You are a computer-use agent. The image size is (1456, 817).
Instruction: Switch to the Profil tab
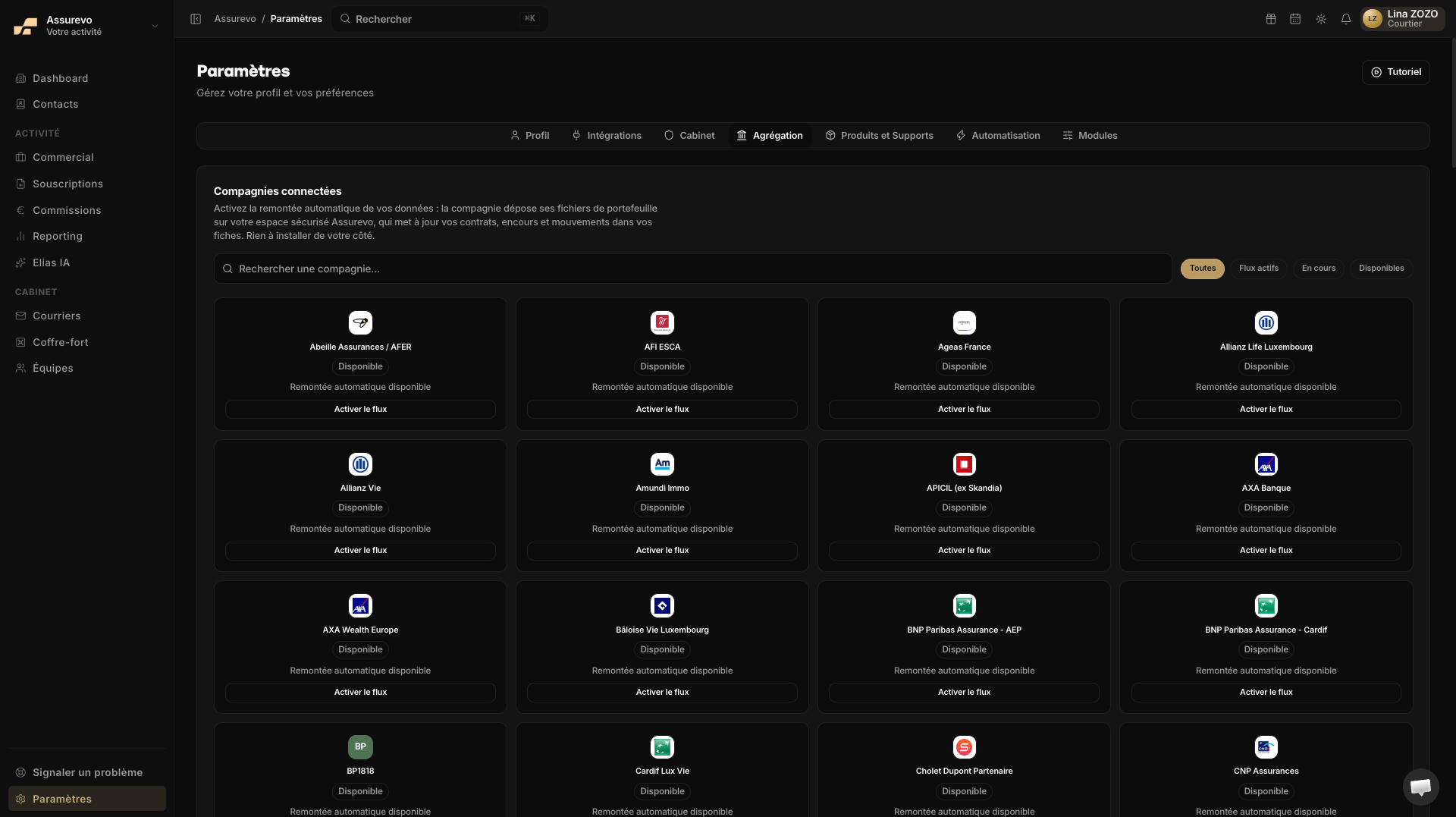pyautogui.click(x=529, y=136)
